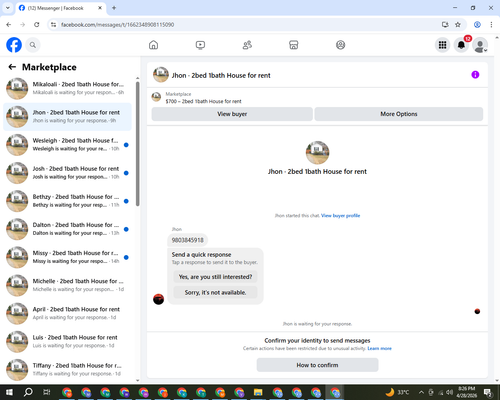Viewport: 500px width, 400px height.
Task: Click the View buyer button
Action: point(232,114)
